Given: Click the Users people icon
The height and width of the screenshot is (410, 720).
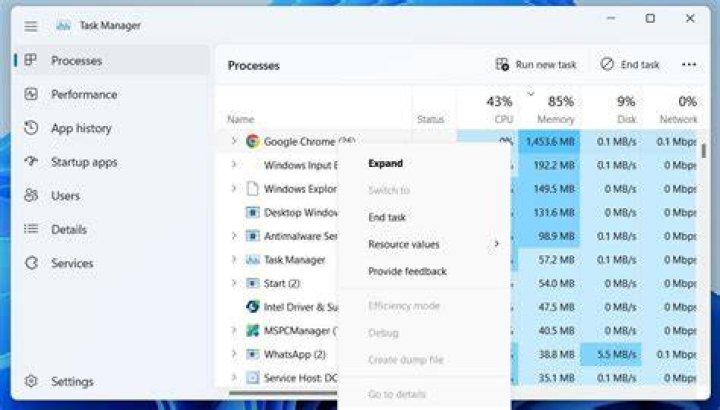Looking at the screenshot, I should pyautogui.click(x=31, y=196).
